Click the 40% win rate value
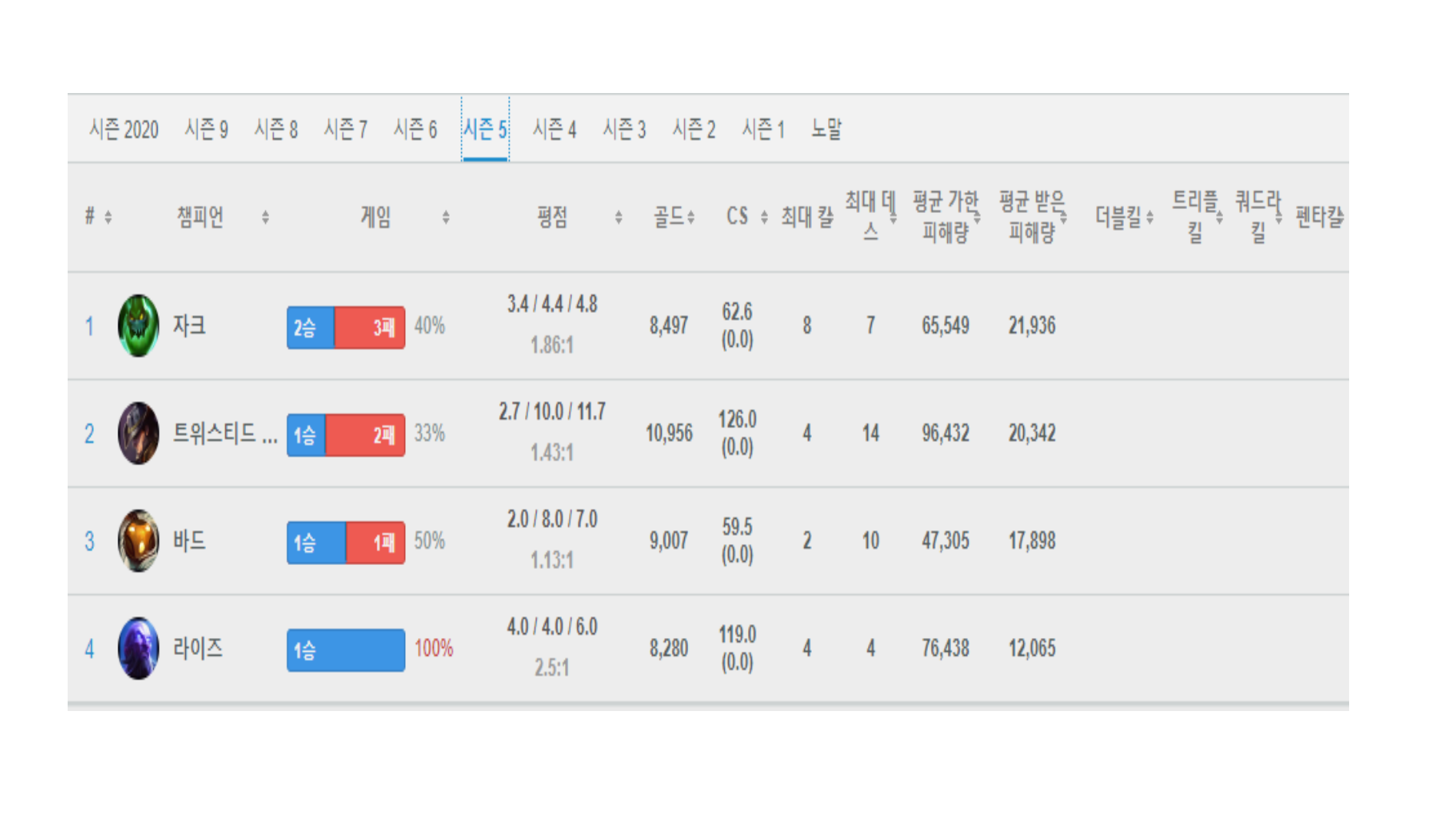The height and width of the screenshot is (824, 1456). click(x=430, y=326)
